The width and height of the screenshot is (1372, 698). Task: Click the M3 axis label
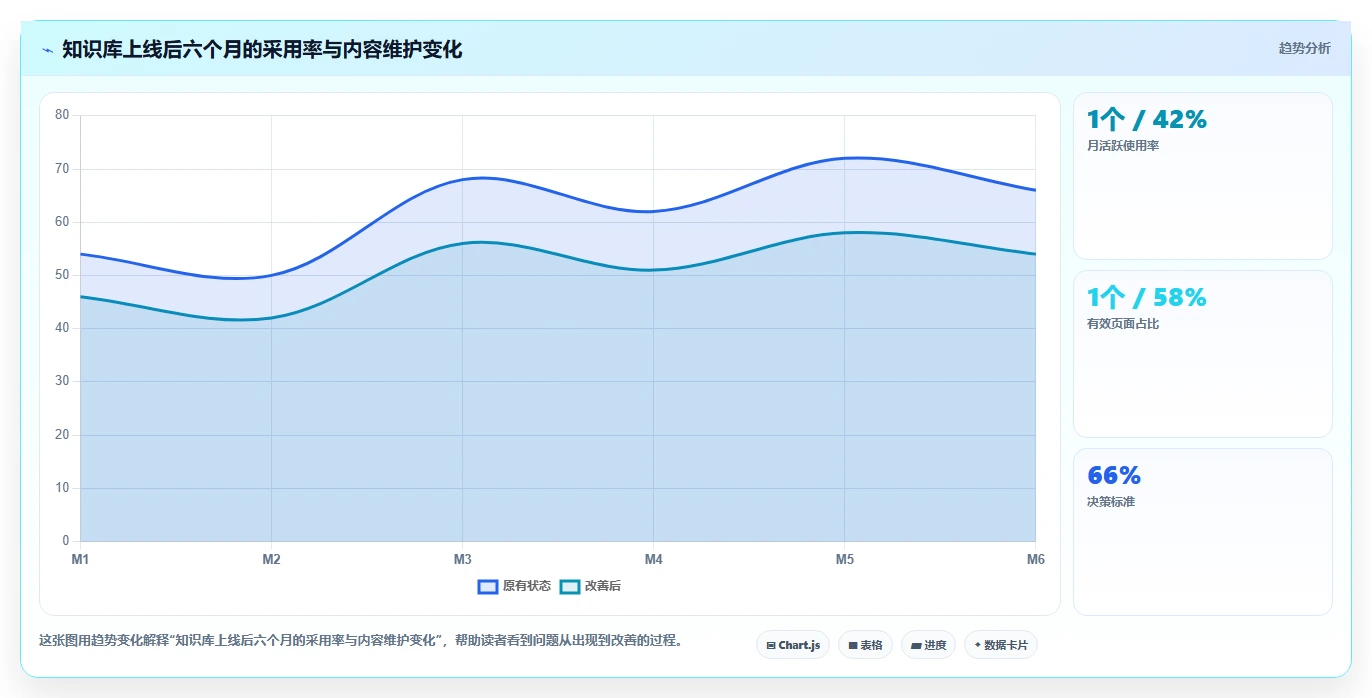[x=462, y=559]
